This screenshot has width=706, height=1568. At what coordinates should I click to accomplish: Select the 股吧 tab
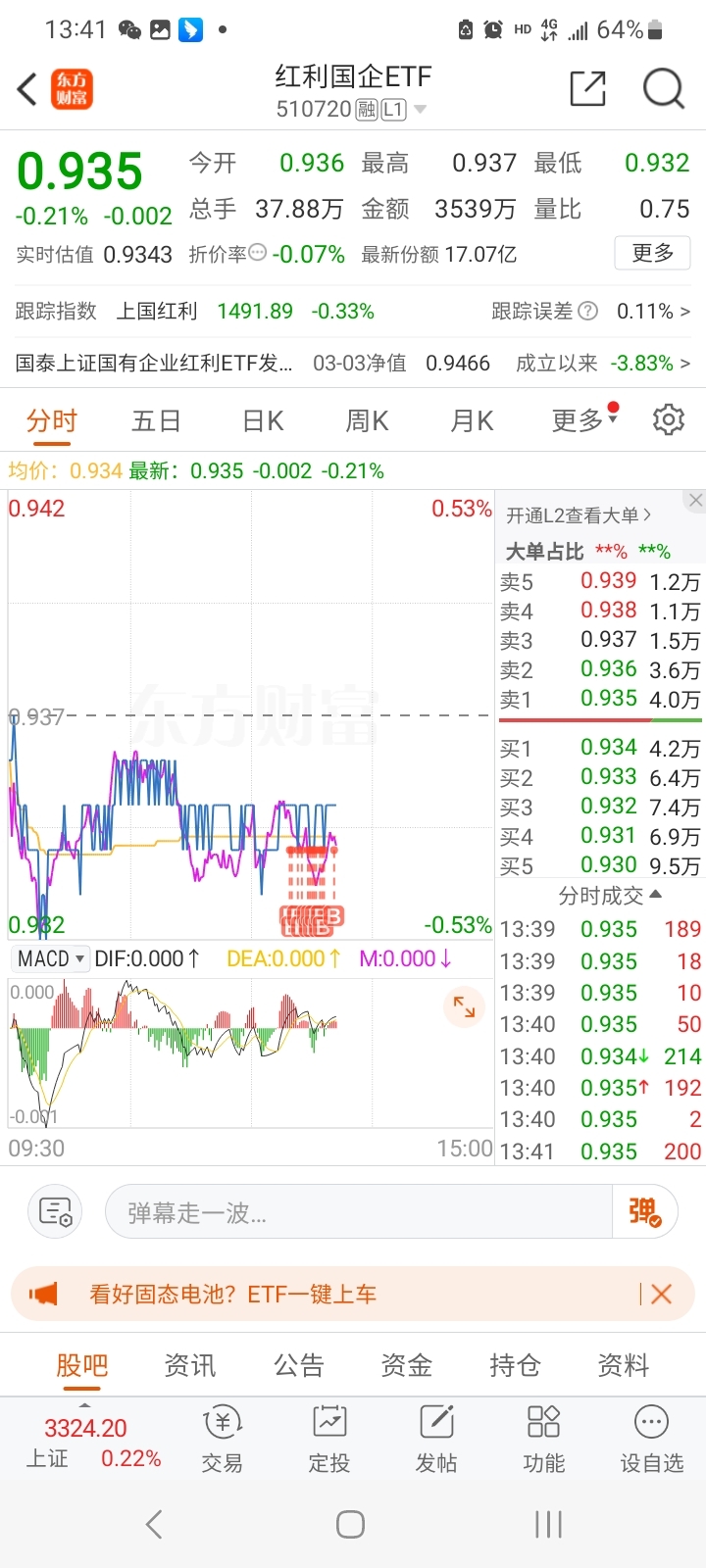(x=81, y=1365)
